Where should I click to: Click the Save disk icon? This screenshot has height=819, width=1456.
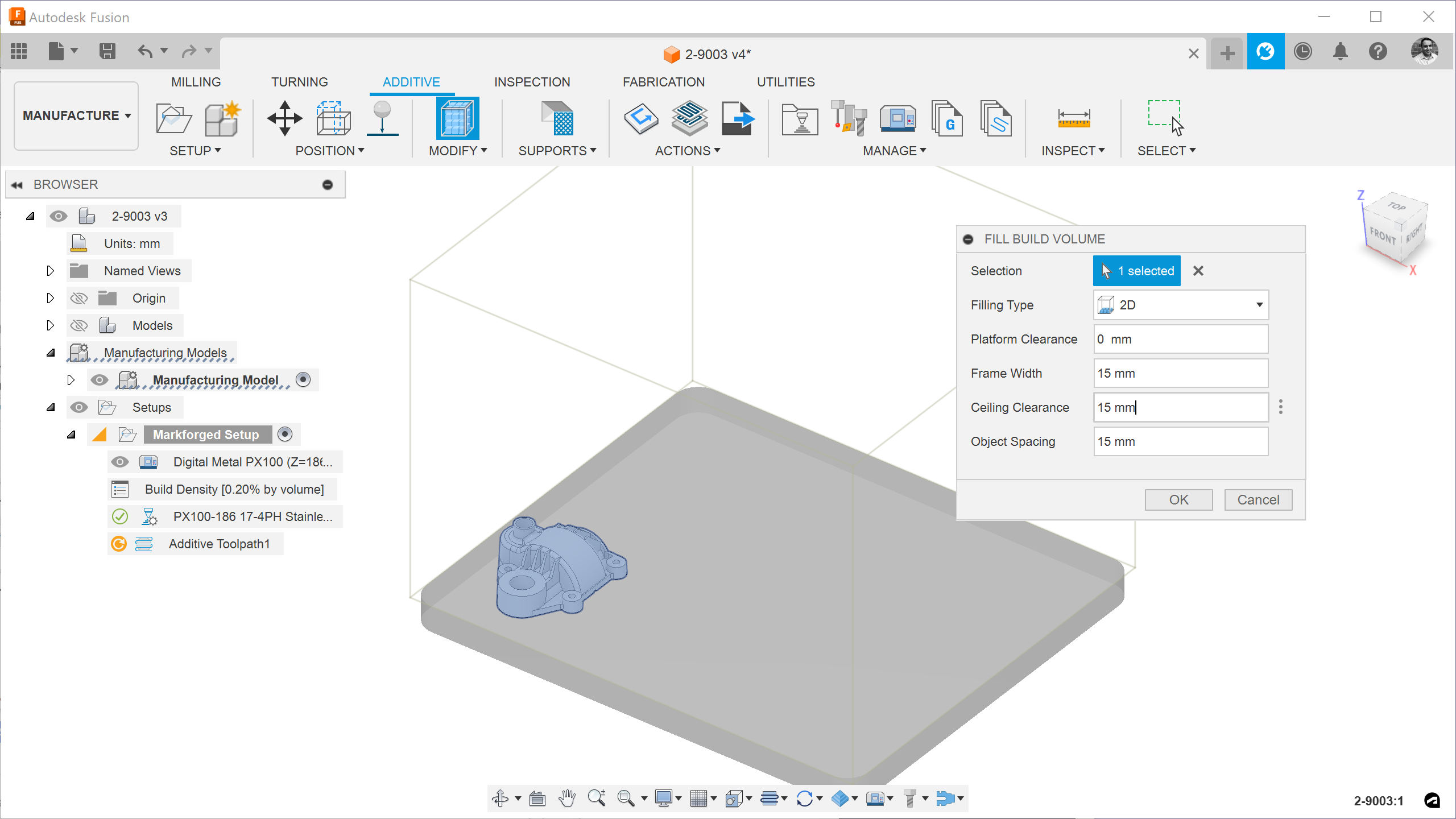click(x=107, y=52)
